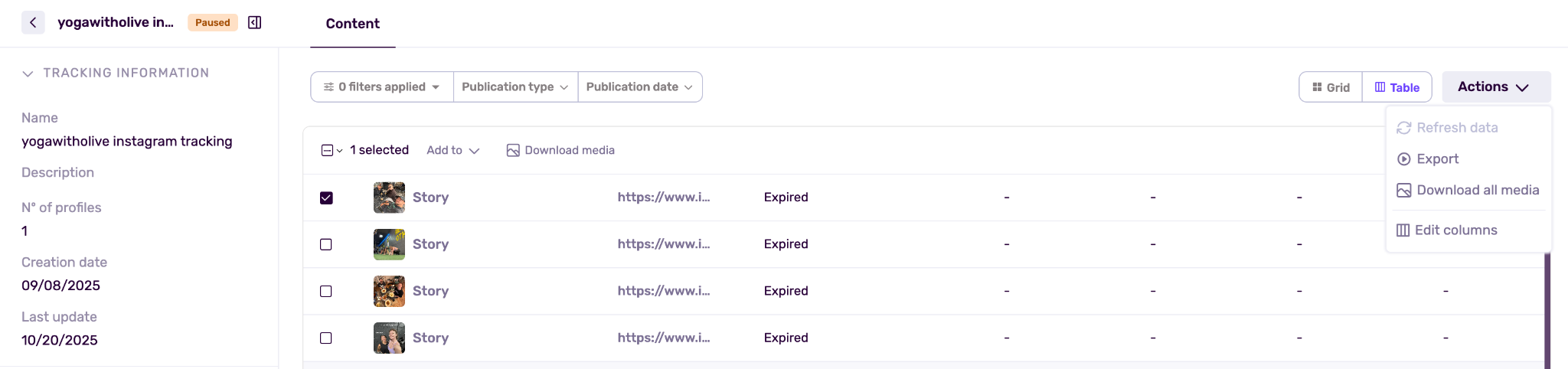Click the Download media icon

click(513, 151)
